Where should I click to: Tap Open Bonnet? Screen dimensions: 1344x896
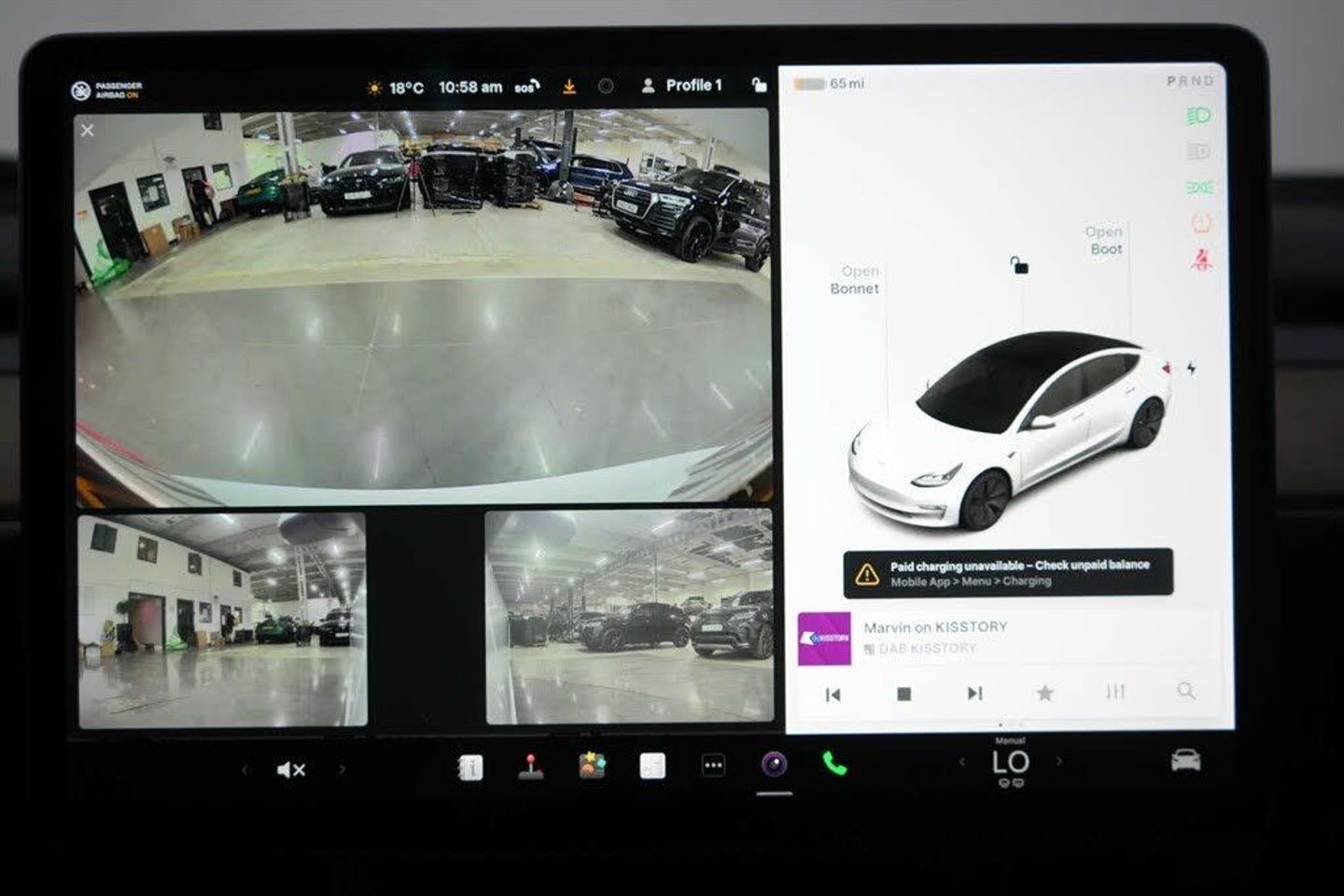855,280
